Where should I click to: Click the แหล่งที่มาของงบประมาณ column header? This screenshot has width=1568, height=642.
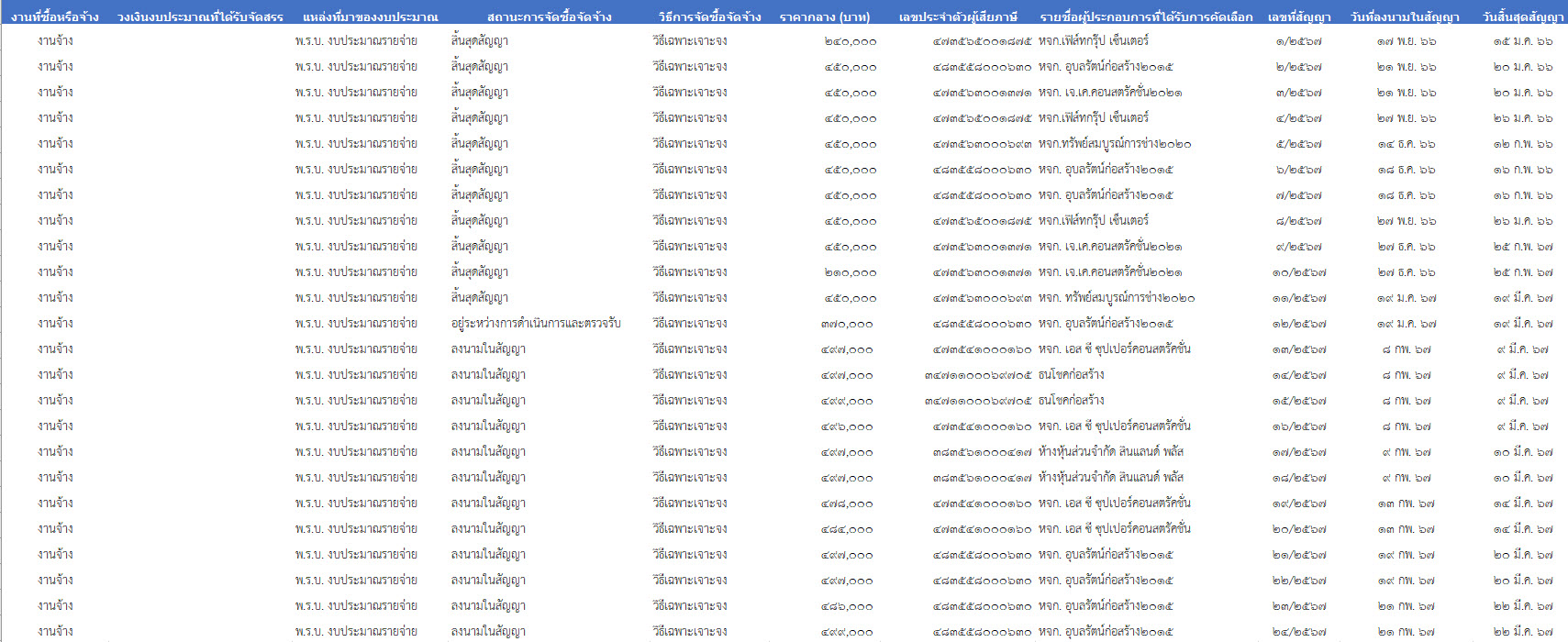click(370, 17)
